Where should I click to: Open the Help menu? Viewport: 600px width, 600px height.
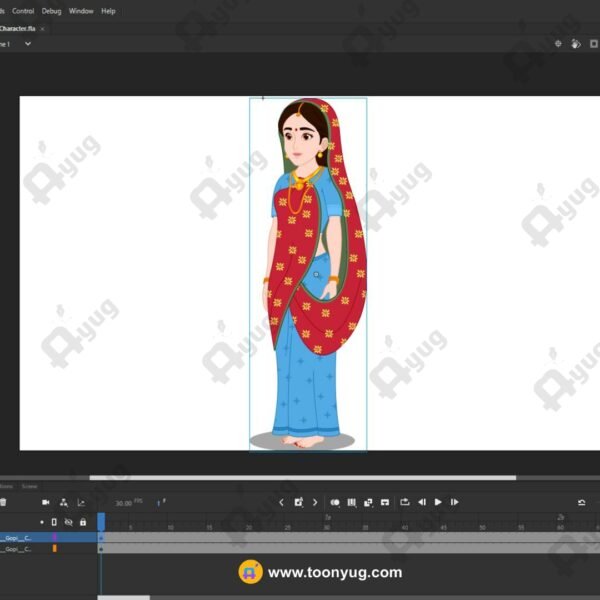(x=108, y=11)
